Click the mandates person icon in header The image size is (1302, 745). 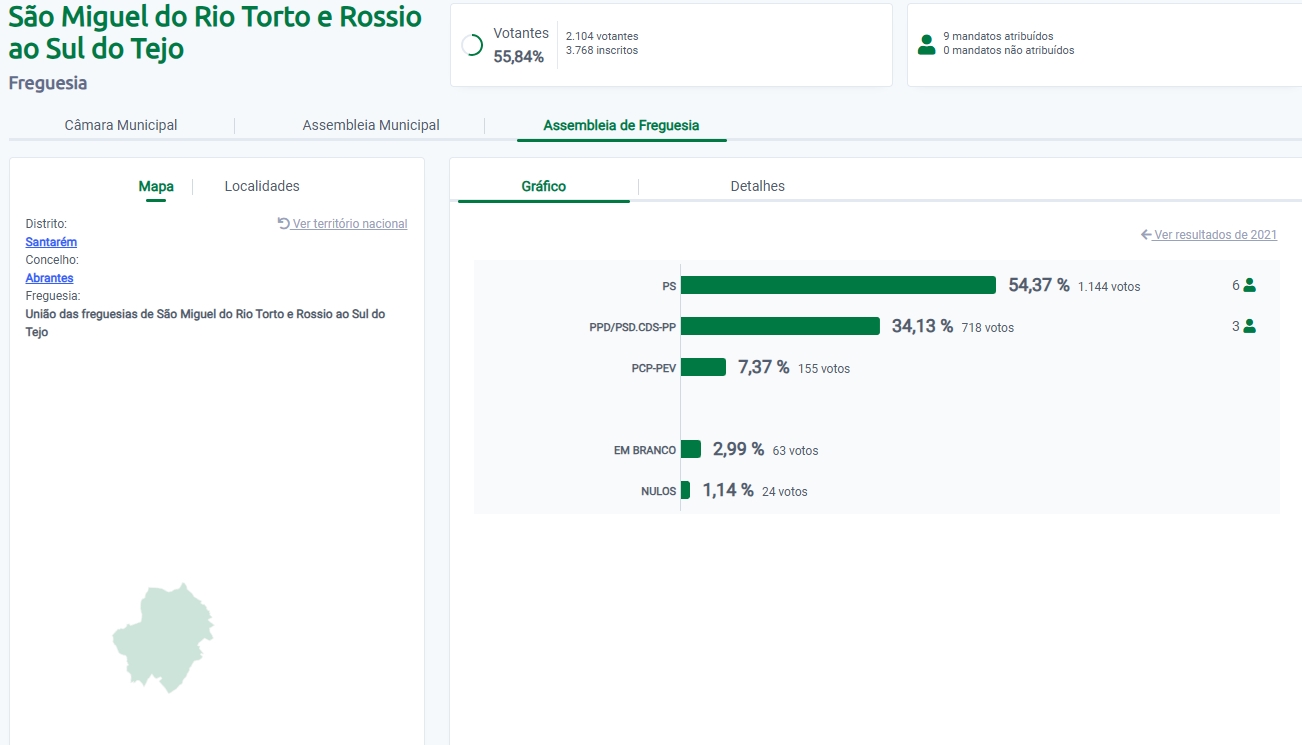point(926,44)
